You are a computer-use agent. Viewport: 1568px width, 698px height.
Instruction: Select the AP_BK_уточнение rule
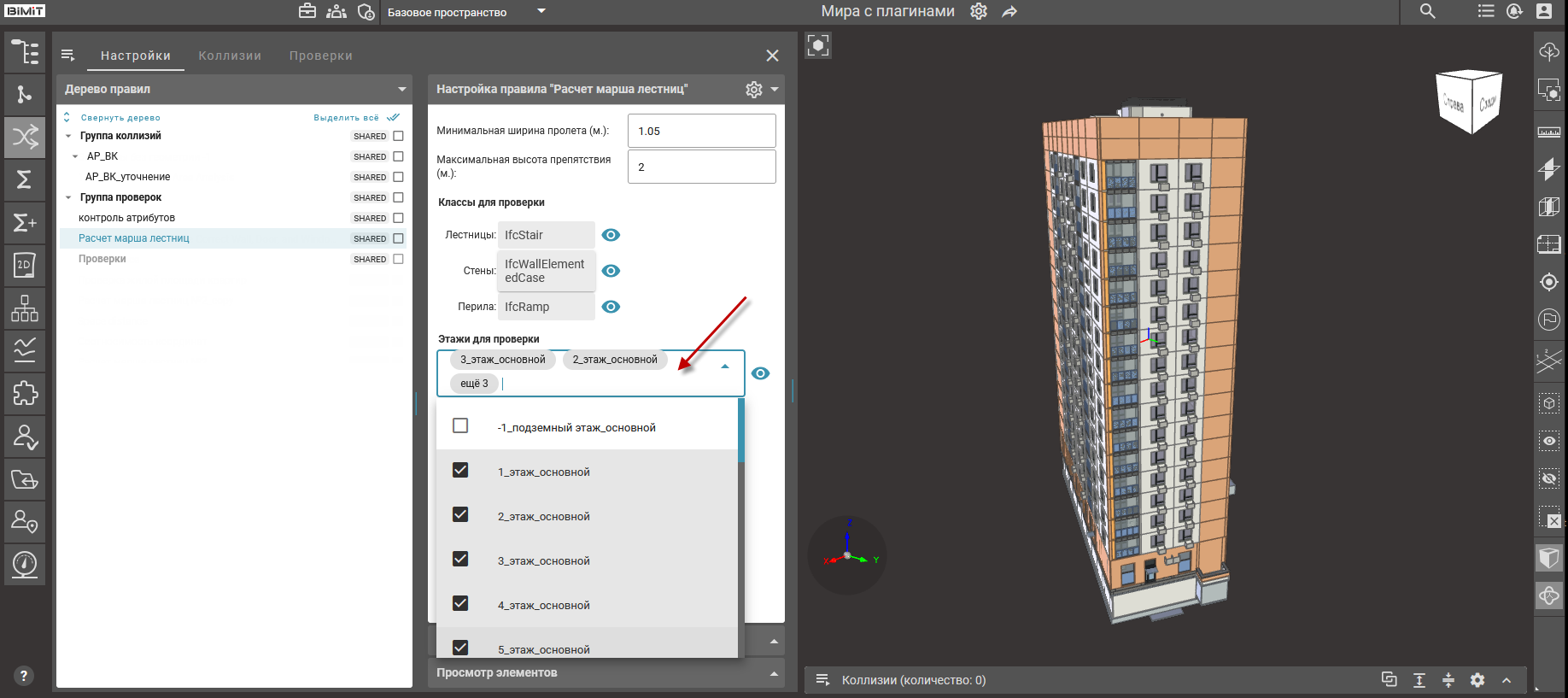point(127,177)
